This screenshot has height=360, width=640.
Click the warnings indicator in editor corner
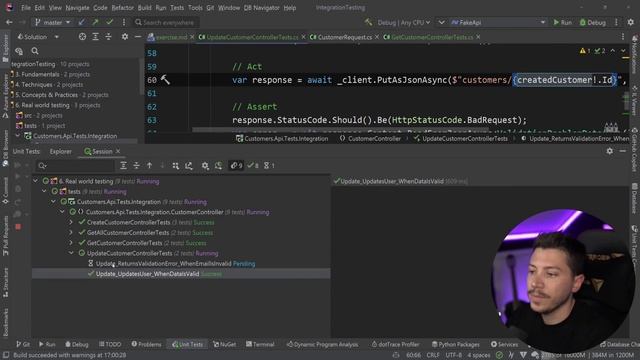585,51
